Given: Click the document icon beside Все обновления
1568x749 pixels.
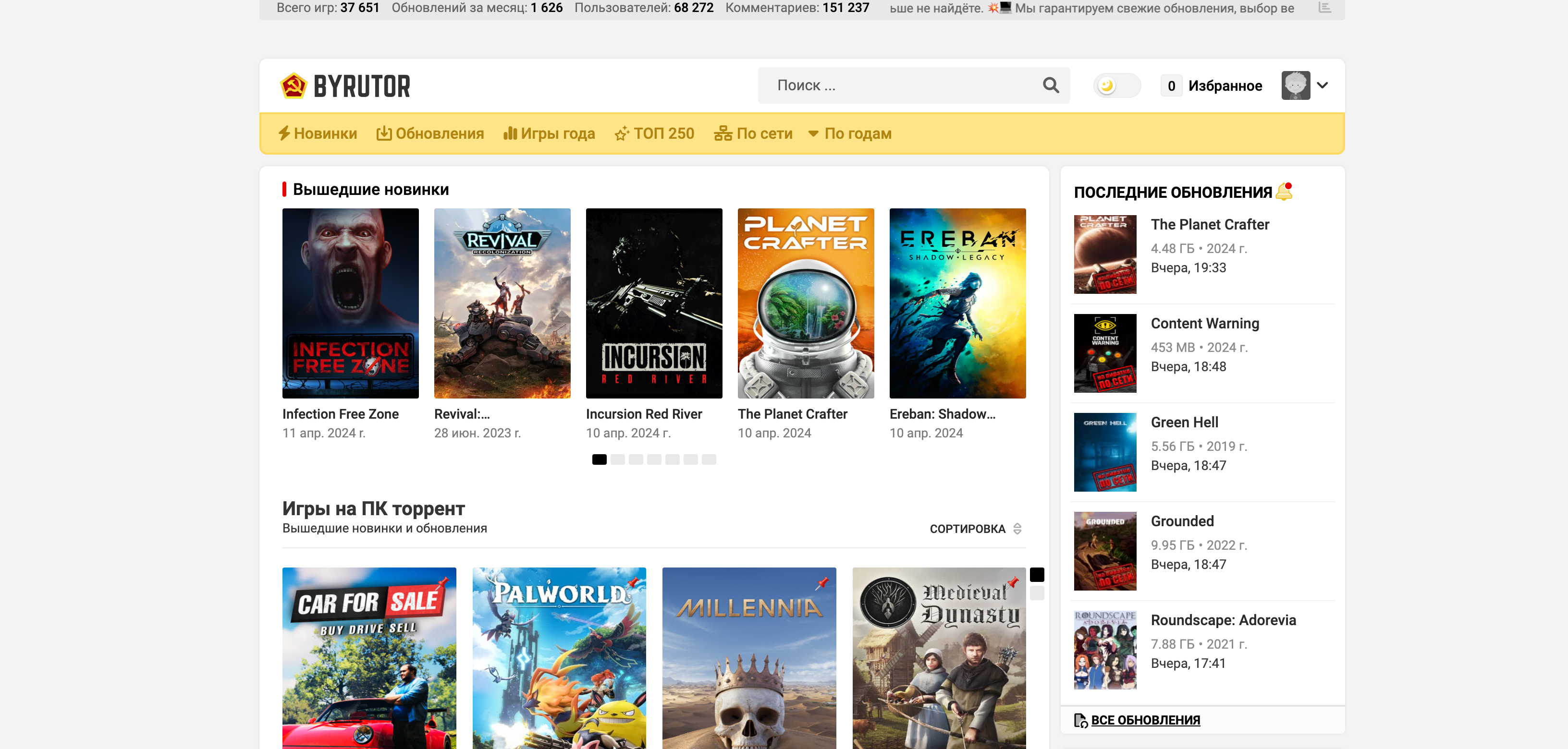Looking at the screenshot, I should tap(1080, 720).
